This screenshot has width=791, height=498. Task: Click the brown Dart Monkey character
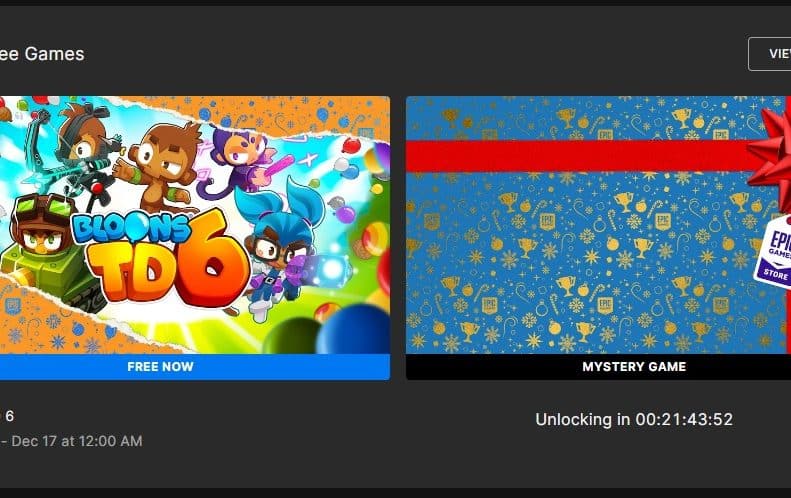click(x=159, y=169)
